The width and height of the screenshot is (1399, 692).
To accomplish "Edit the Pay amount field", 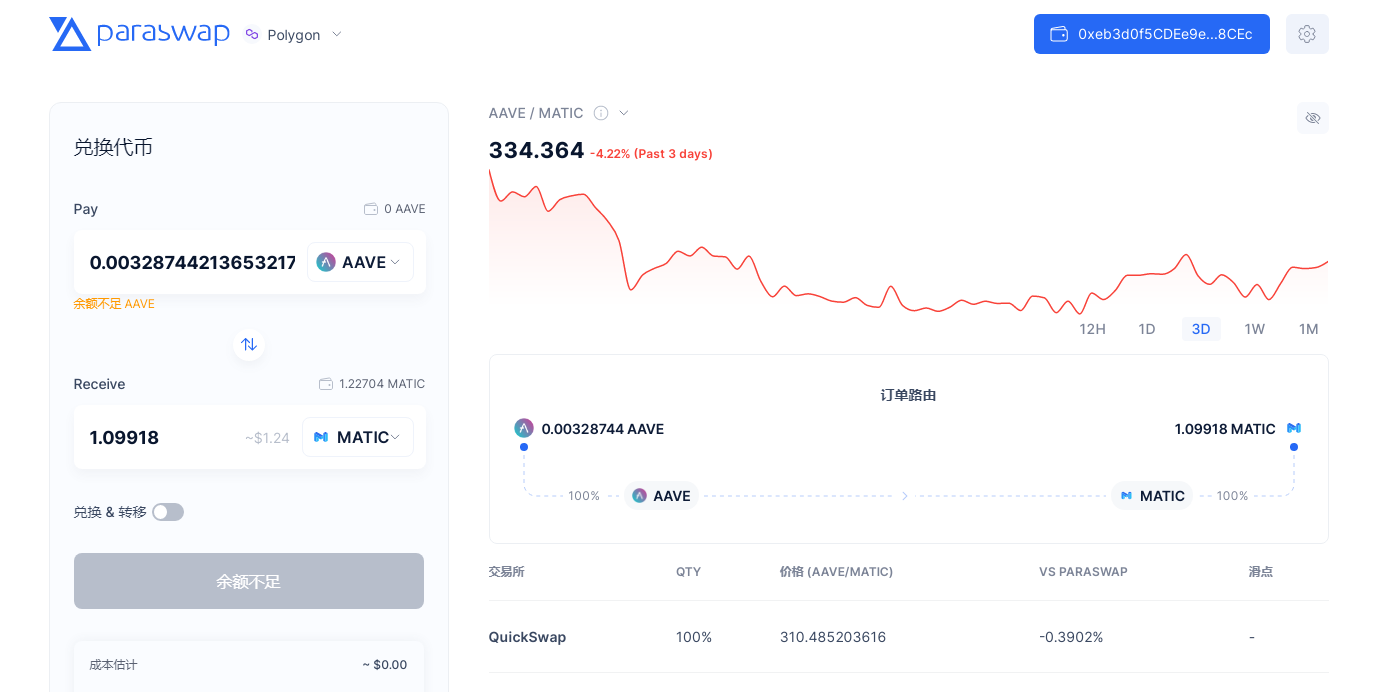I will coord(193,262).
